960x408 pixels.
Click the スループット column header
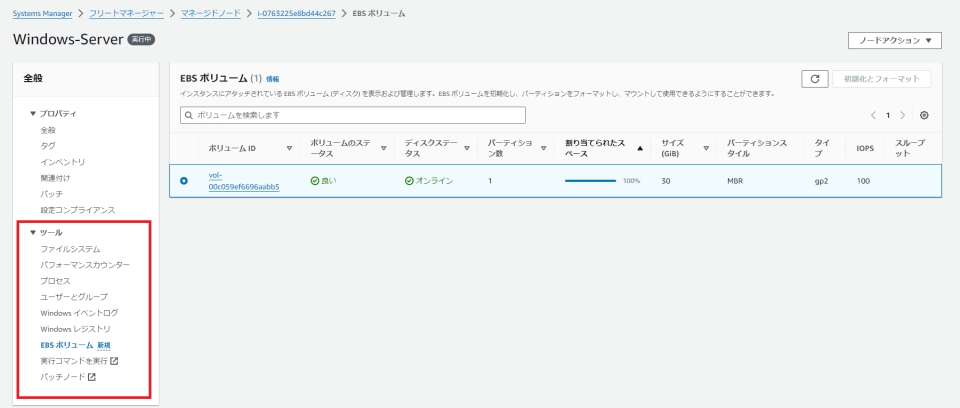tap(910, 148)
